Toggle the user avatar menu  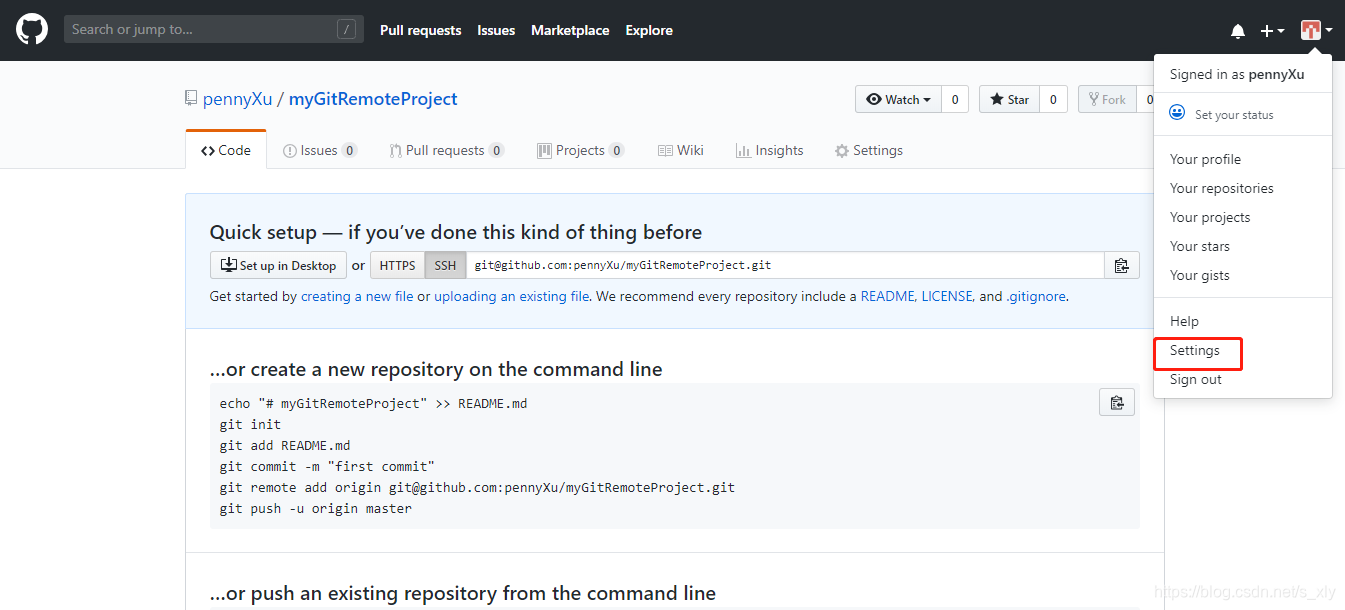pyautogui.click(x=1316, y=30)
